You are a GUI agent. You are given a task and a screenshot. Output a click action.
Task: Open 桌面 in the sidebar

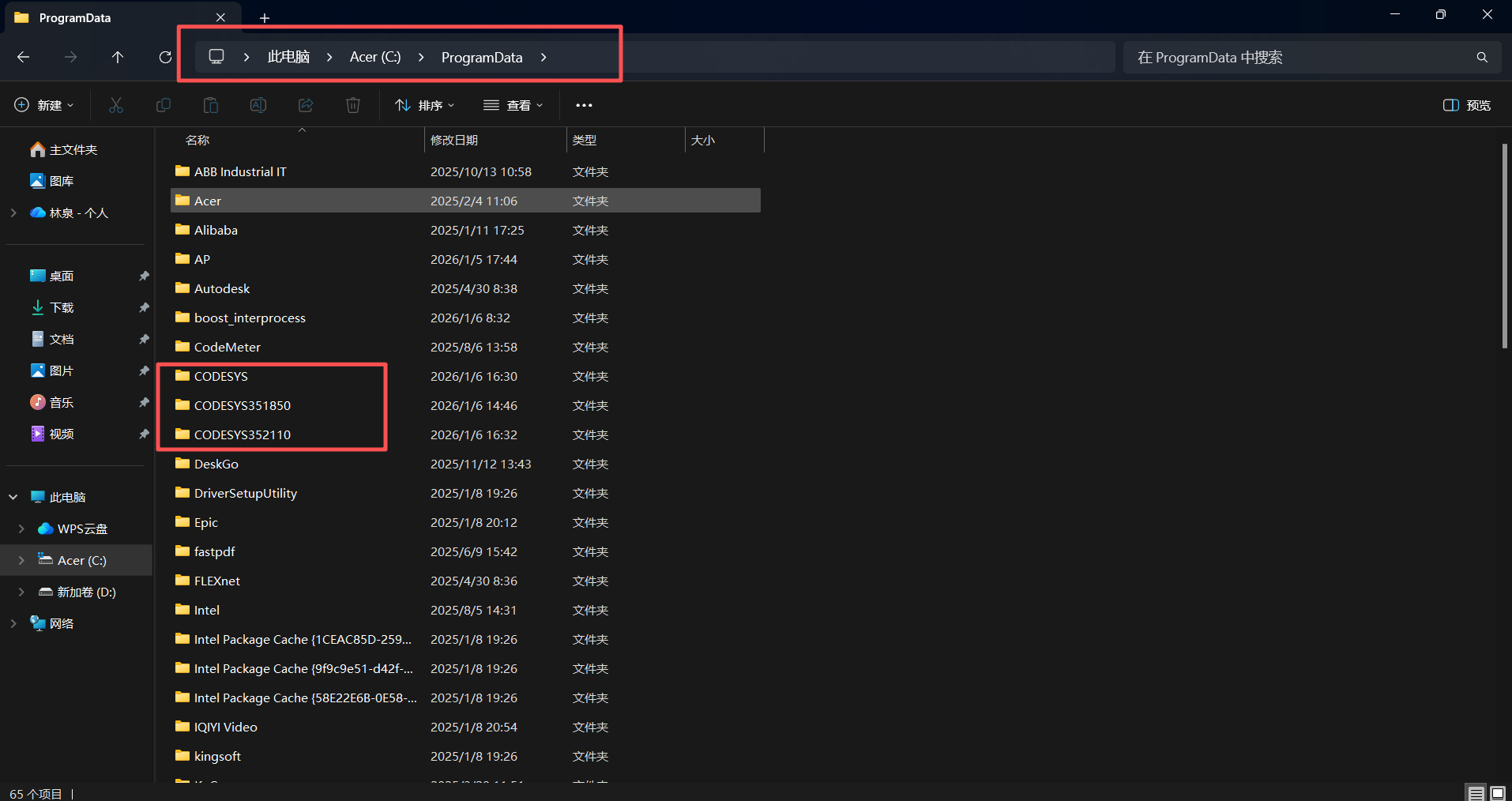(x=62, y=276)
